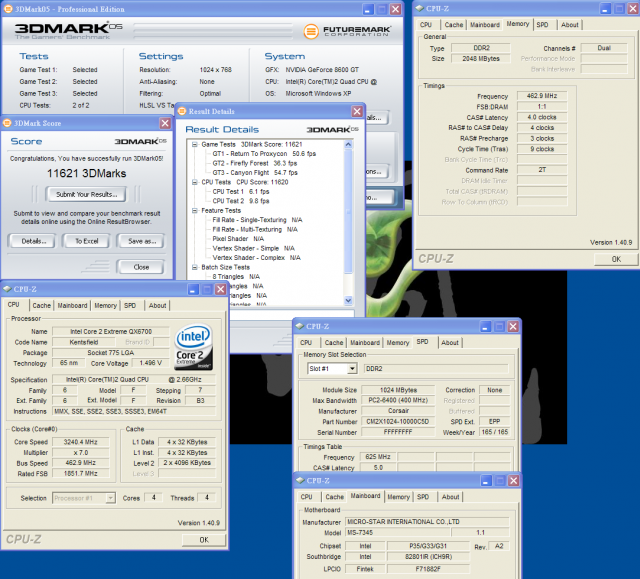Select CPU Test 2 result row
This screenshot has width=640, height=579.
(x=241, y=201)
